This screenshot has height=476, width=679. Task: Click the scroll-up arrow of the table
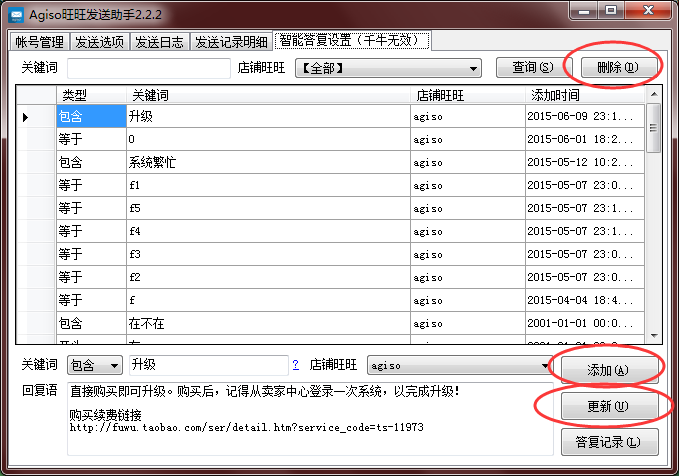(x=654, y=94)
